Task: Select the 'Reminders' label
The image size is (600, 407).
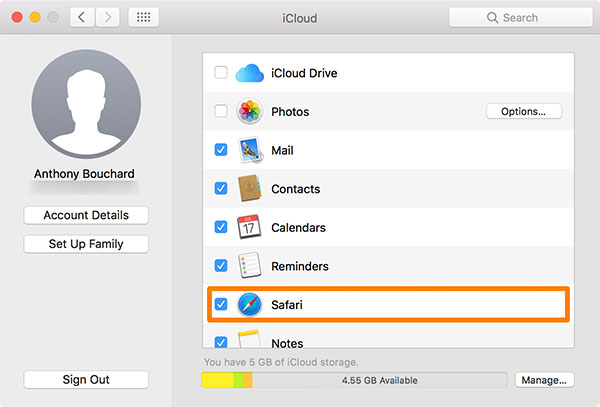Action: coord(300,266)
